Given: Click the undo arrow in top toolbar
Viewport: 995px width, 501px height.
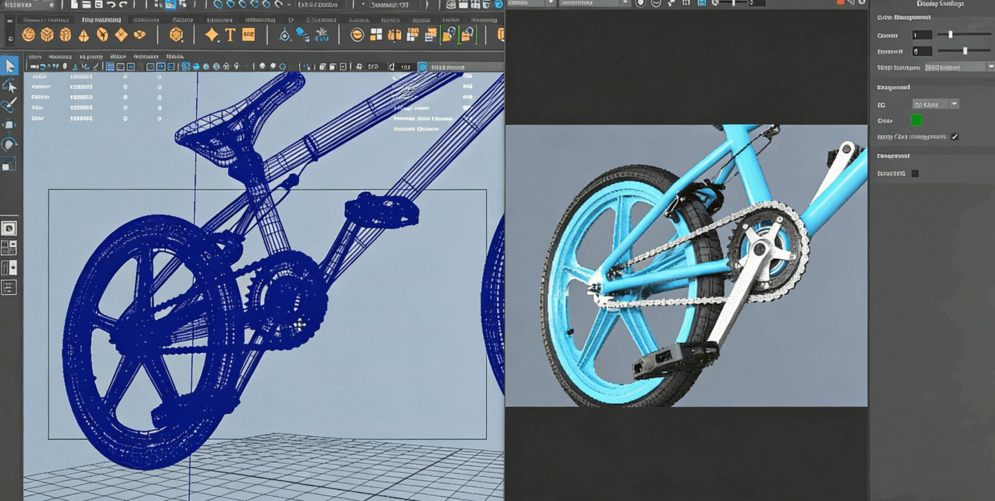Looking at the screenshot, I should pyautogui.click(x=111, y=5).
